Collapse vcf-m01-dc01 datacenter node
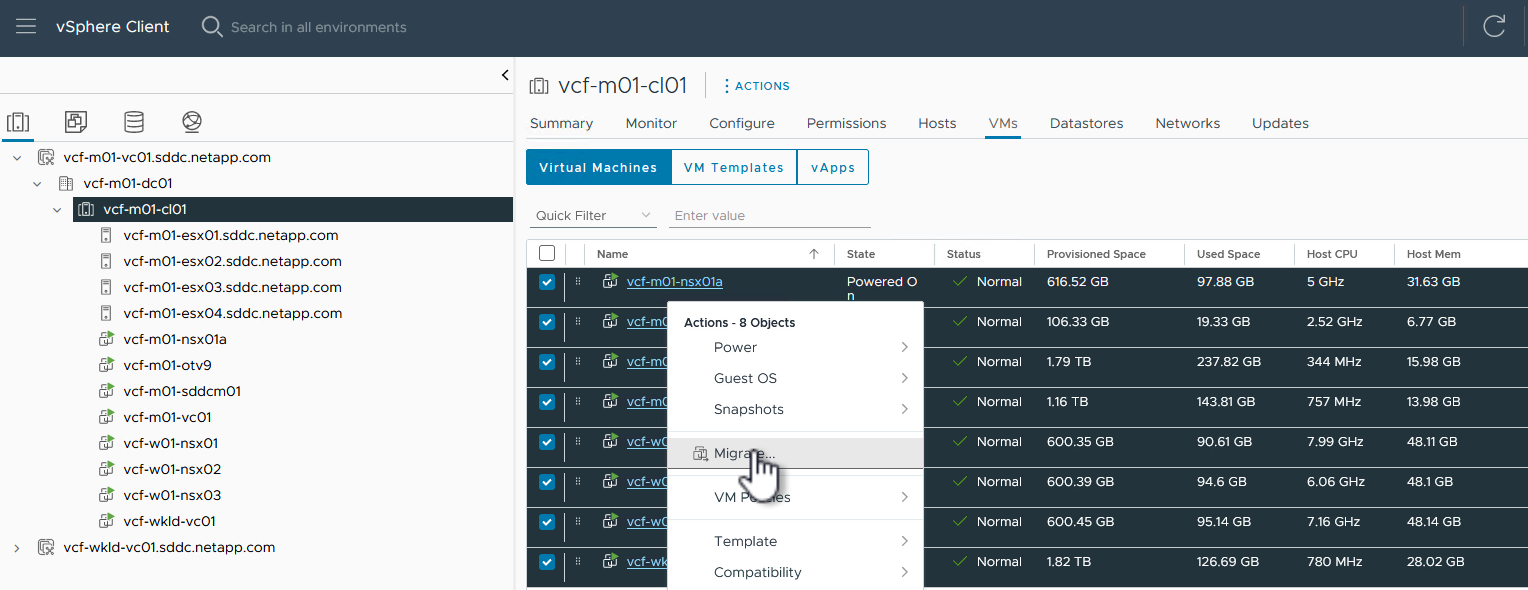1528x590 pixels. [37, 184]
